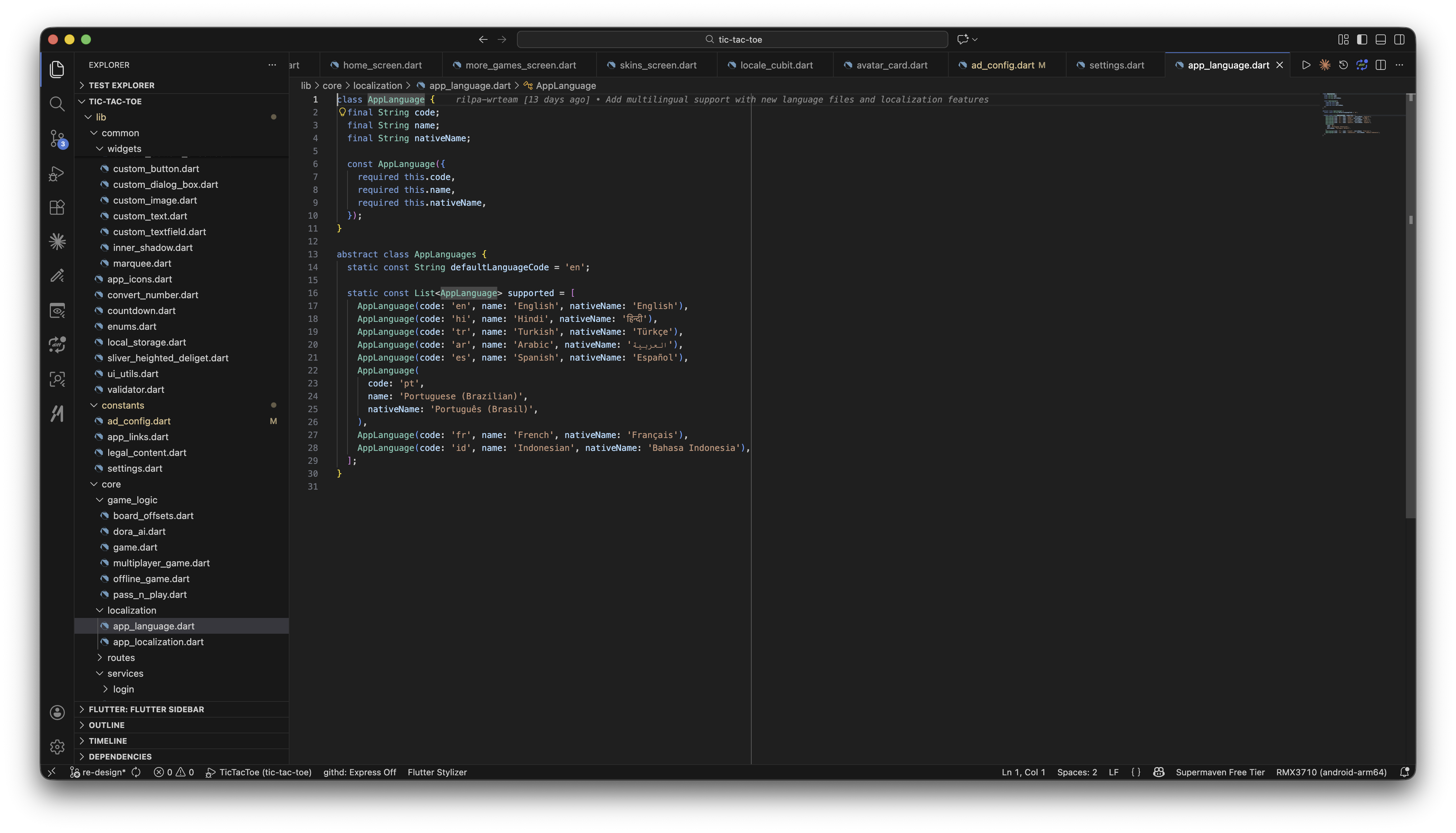Click the AppLanguage breadcrumb symbol
Viewport: 1456px width, 833px height.
[x=559, y=86]
